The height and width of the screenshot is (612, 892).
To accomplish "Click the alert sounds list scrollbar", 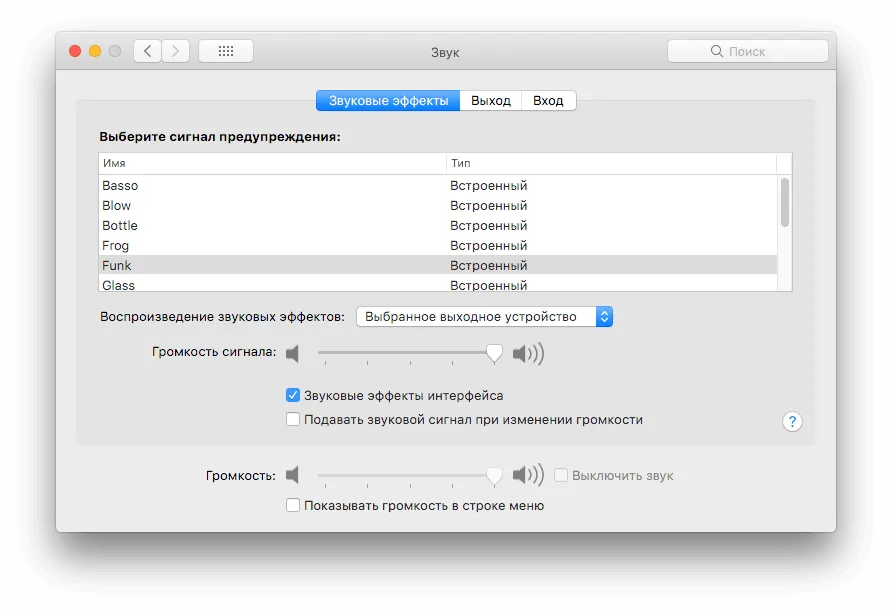I will coord(784,202).
